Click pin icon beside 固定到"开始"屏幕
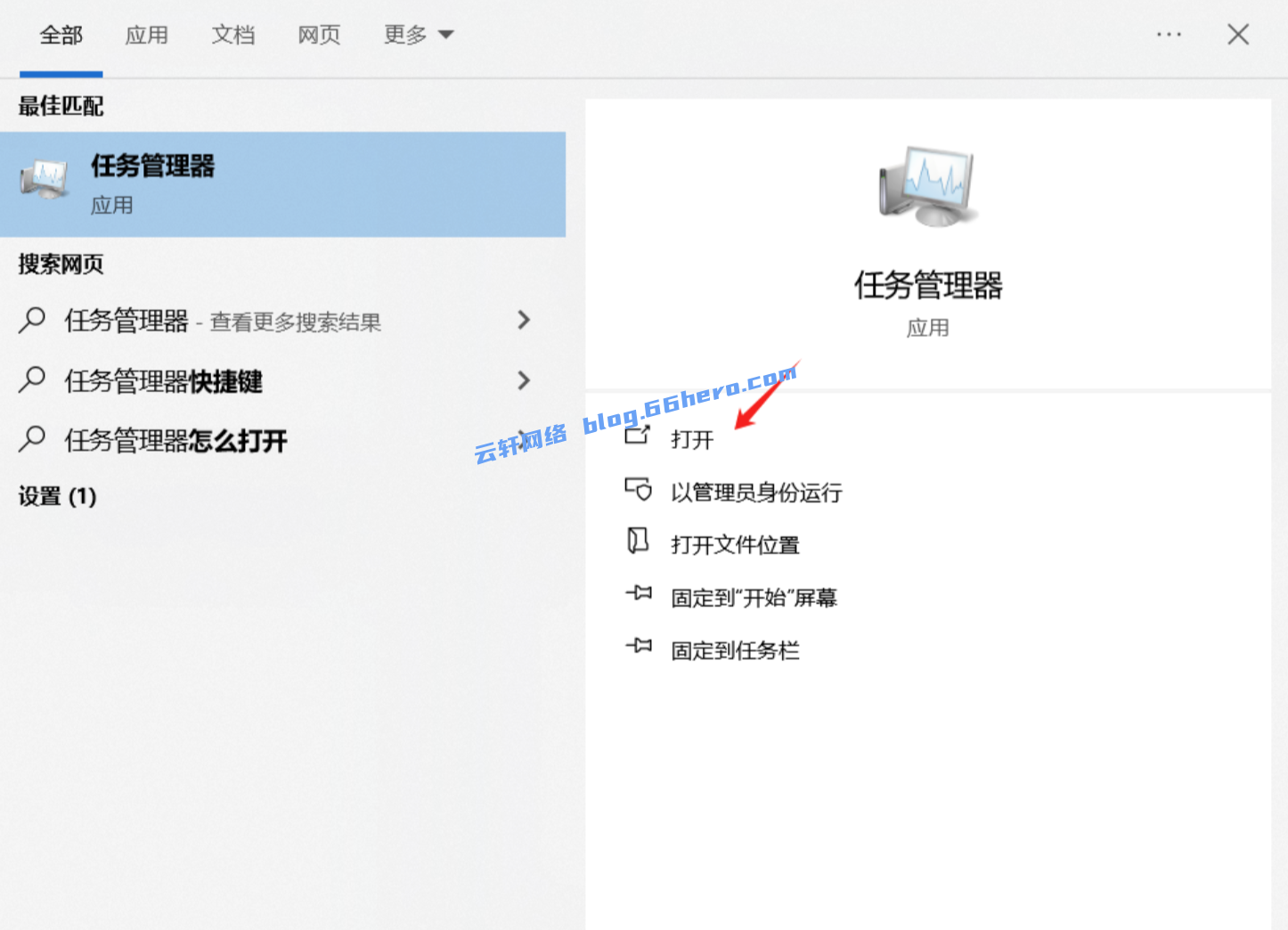 (639, 592)
